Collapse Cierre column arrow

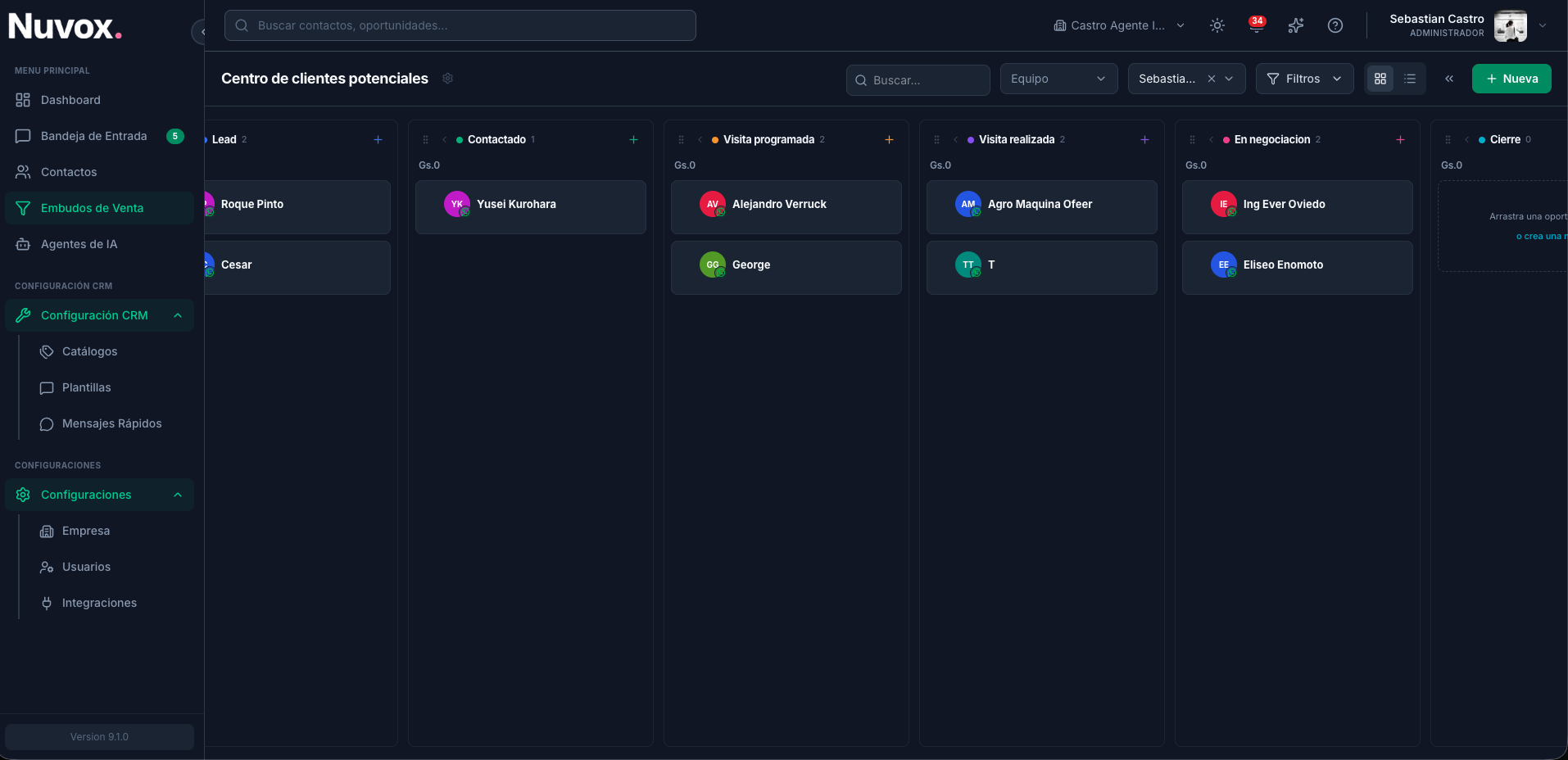(1466, 140)
